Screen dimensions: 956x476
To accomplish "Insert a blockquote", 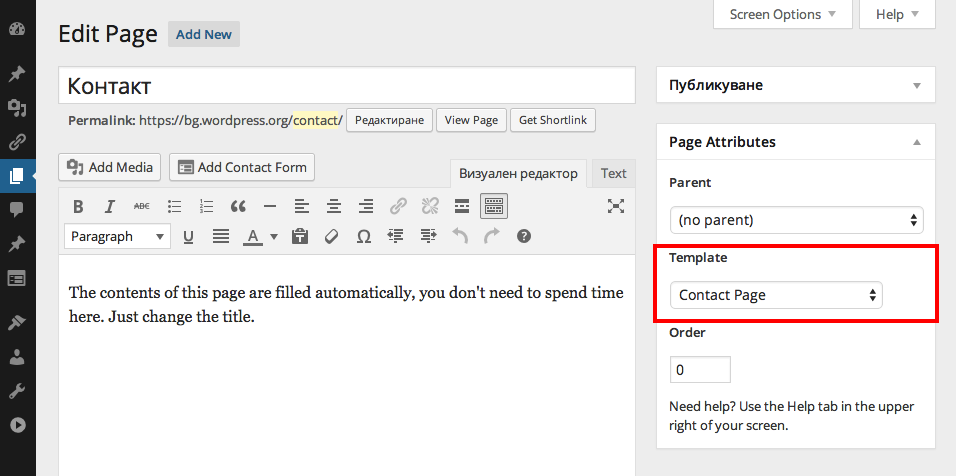I will coord(238,206).
